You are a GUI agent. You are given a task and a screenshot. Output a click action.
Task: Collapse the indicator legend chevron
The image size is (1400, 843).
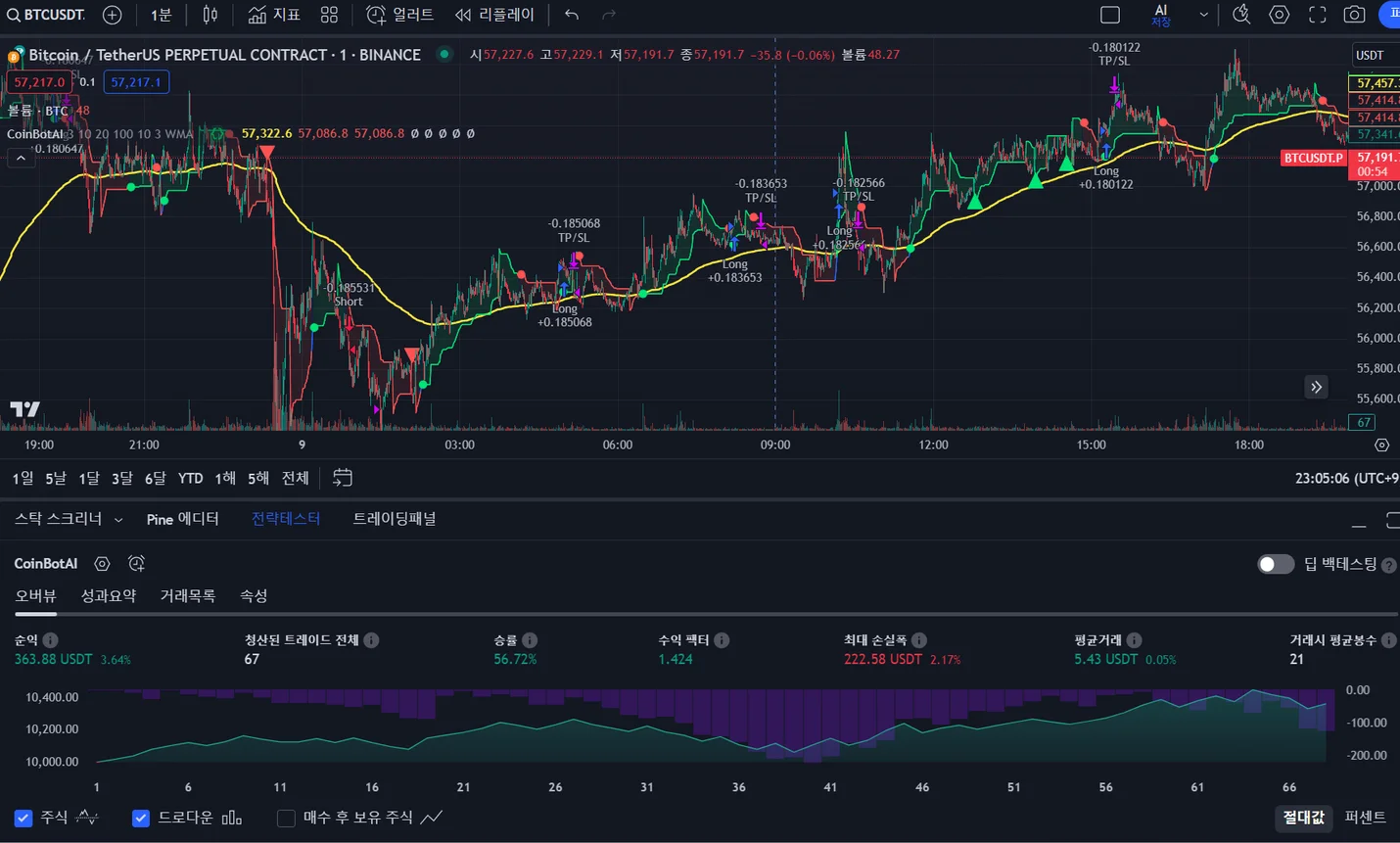pos(21,158)
